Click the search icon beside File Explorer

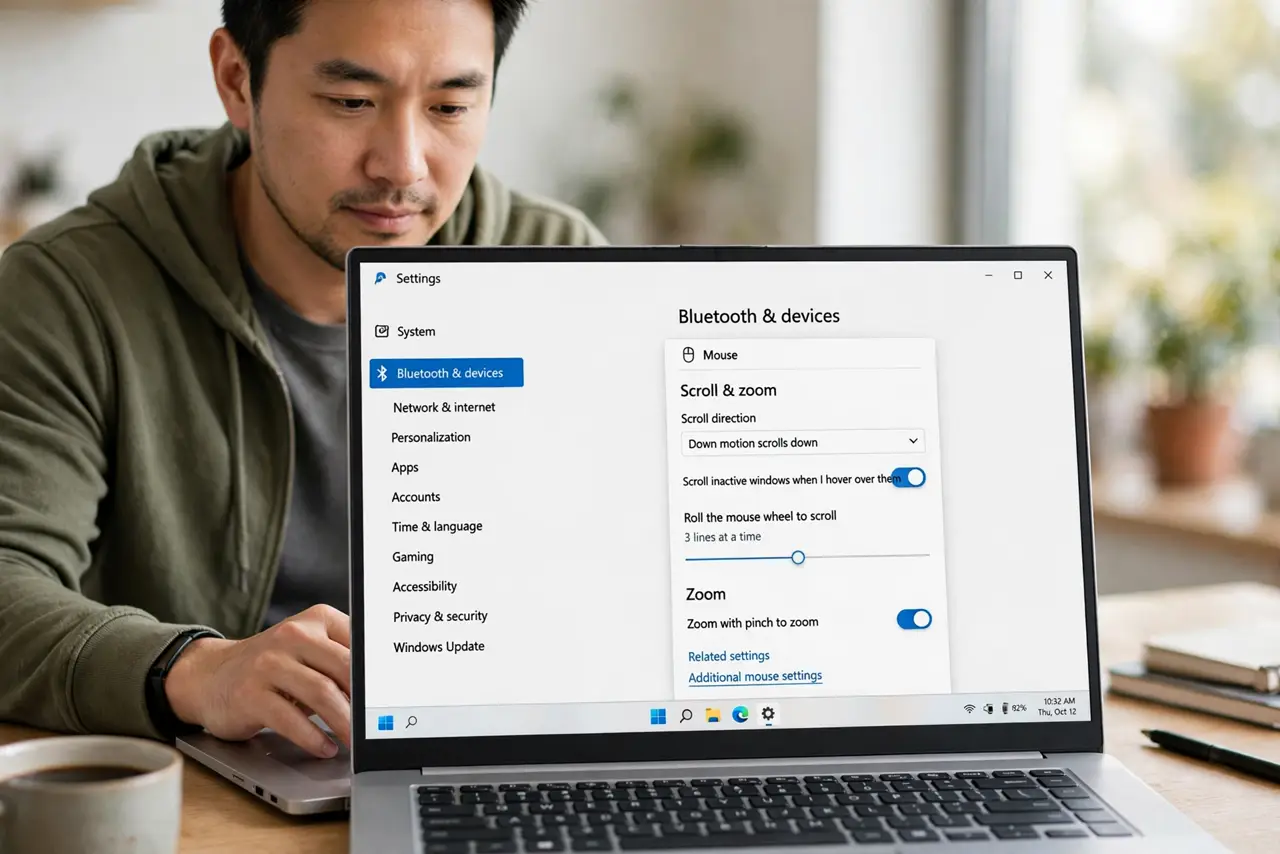tap(686, 715)
